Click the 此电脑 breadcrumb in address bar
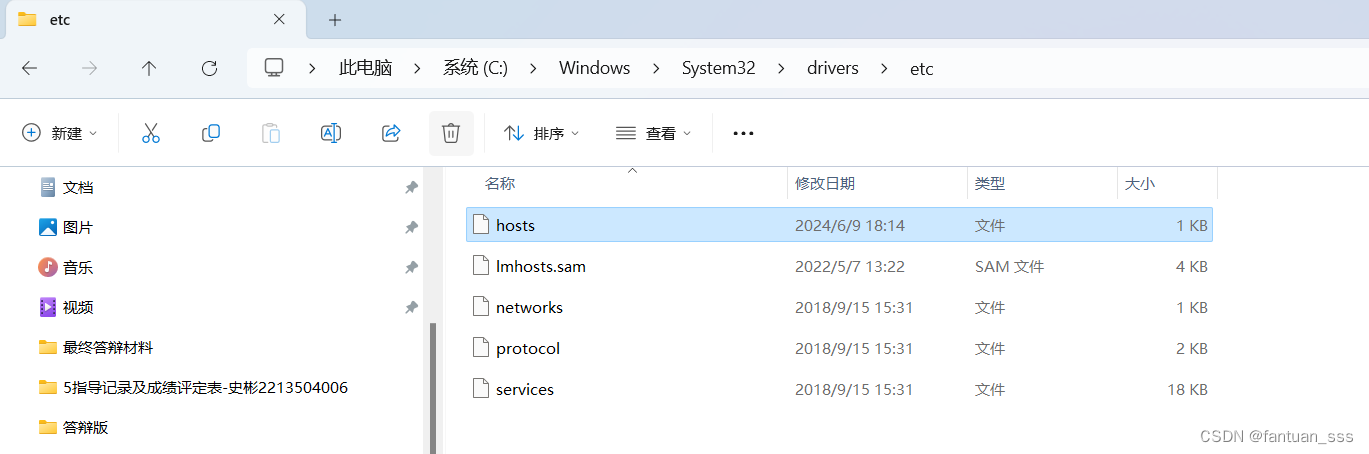The image size is (1369, 454). point(365,68)
